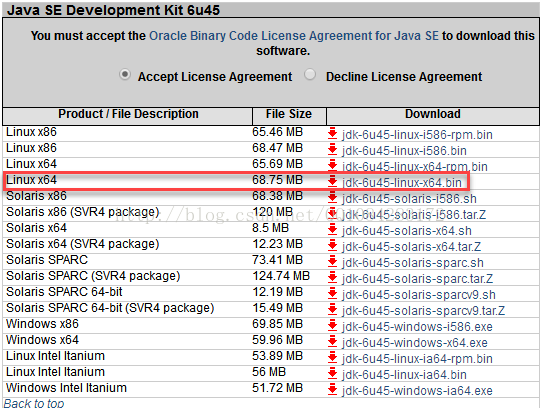The width and height of the screenshot is (540, 408).
Task: Click download arrow icon beside jdk-6u45-linux-x64.bin
Action: click(332, 182)
